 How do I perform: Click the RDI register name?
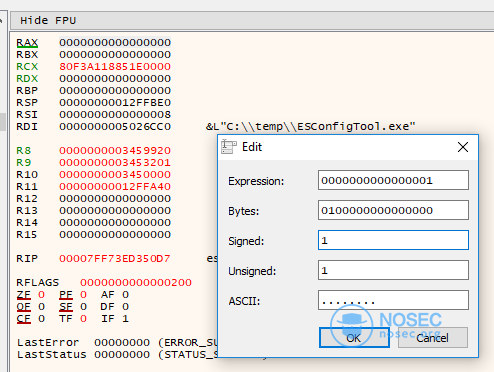point(27,127)
